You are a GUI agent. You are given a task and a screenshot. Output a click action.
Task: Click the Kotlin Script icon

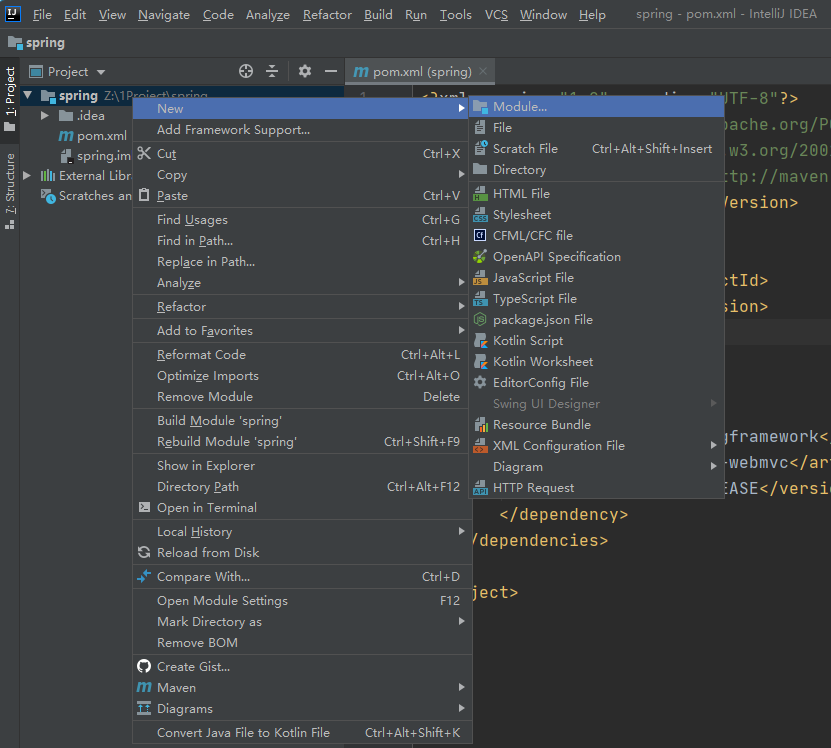(x=480, y=341)
